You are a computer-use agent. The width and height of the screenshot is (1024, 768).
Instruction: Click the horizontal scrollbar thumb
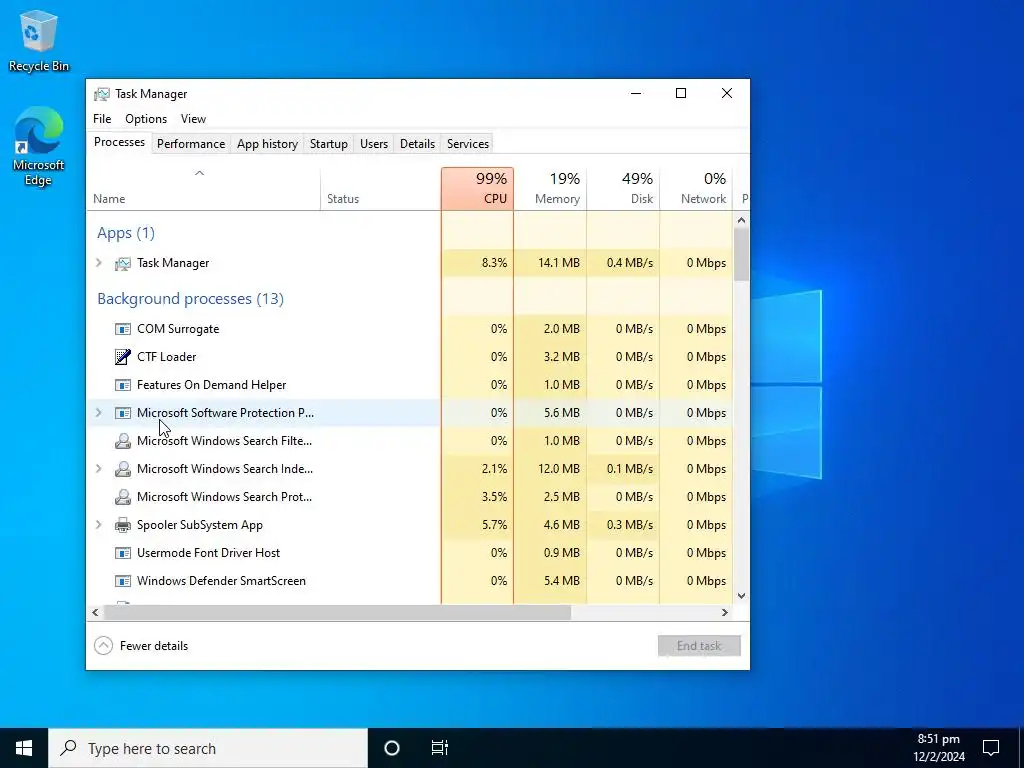pyautogui.click(x=337, y=613)
